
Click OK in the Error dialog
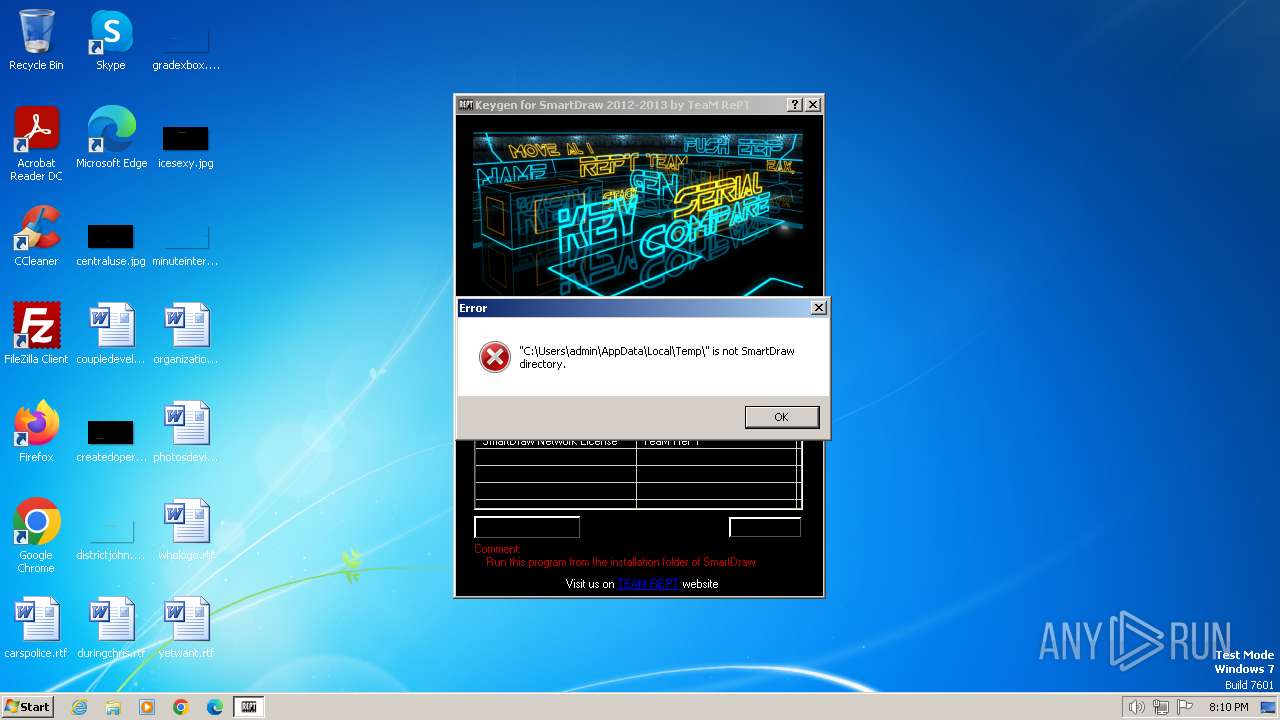pos(781,417)
